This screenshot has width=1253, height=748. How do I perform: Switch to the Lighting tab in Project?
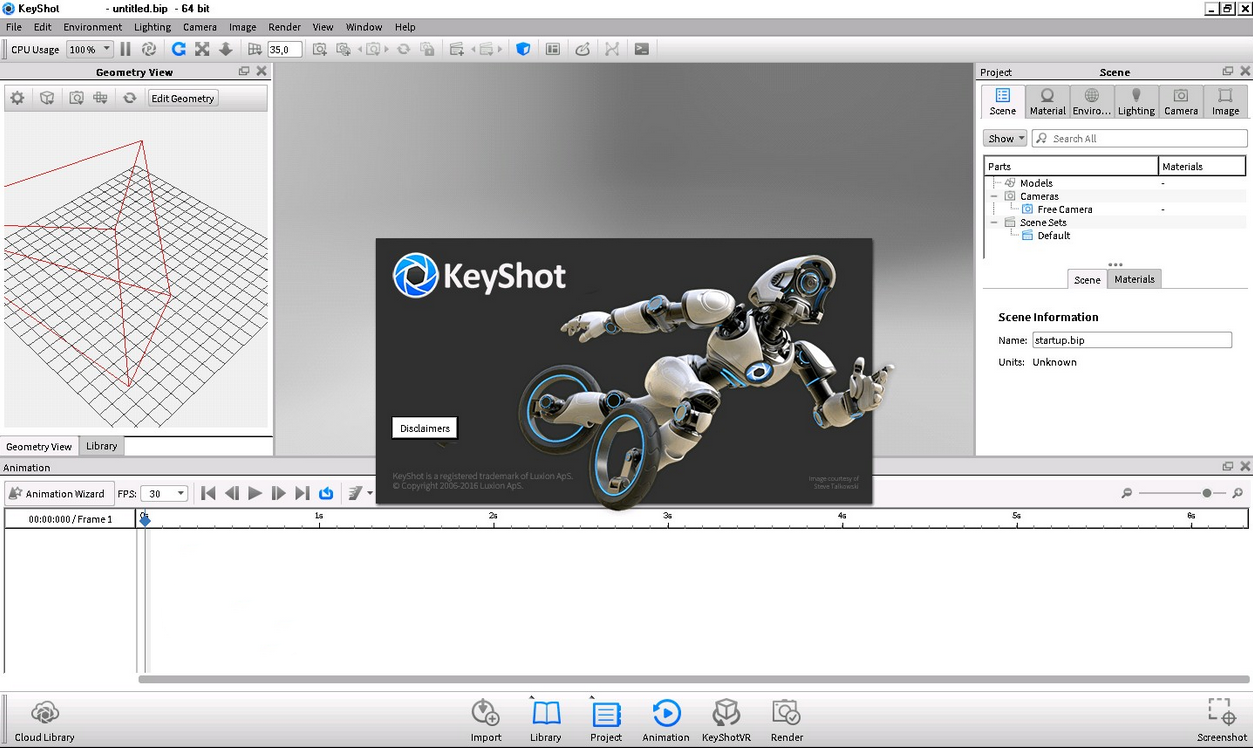tap(1136, 102)
